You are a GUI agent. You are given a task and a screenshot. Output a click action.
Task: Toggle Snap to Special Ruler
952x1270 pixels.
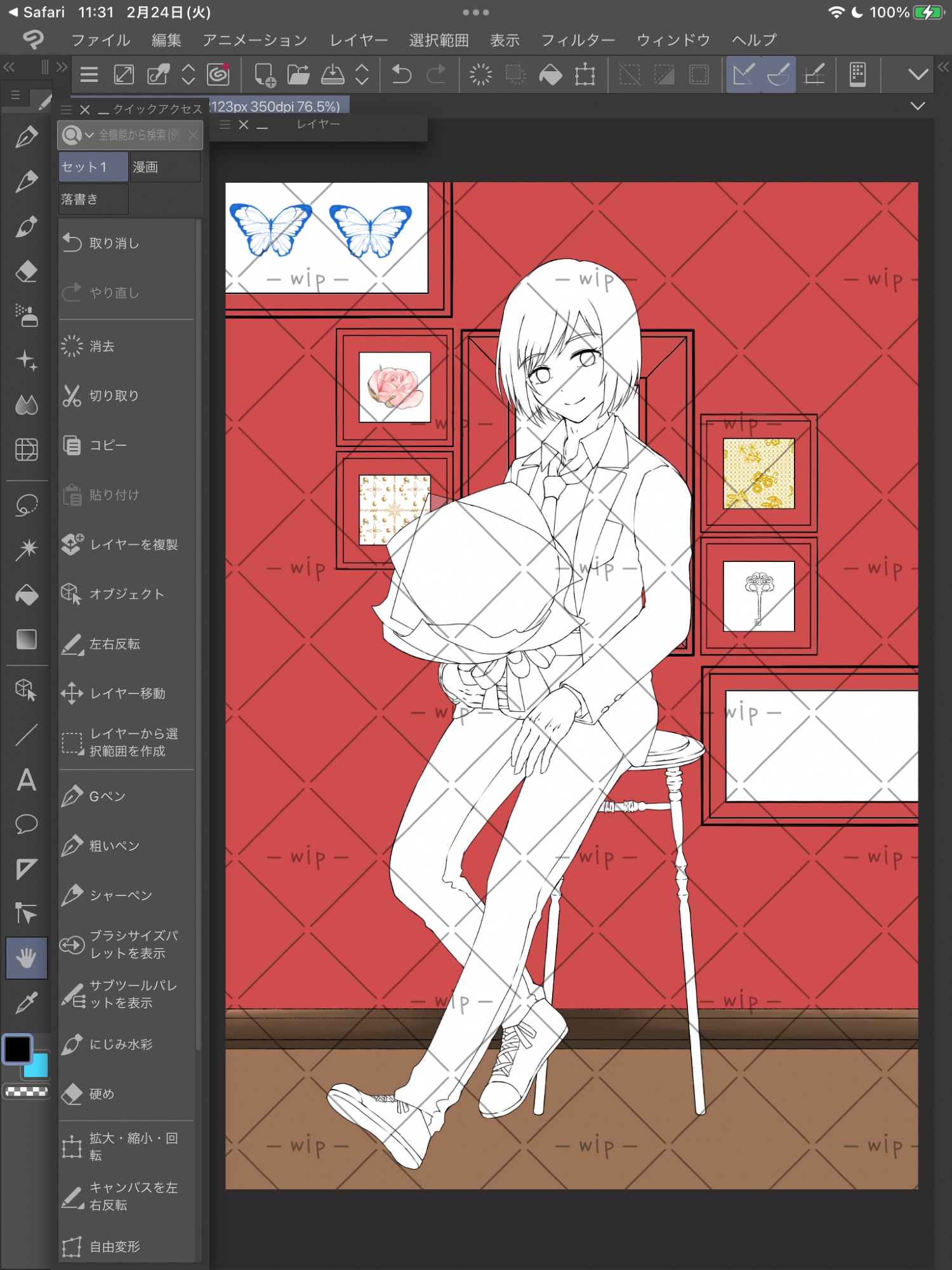click(778, 75)
